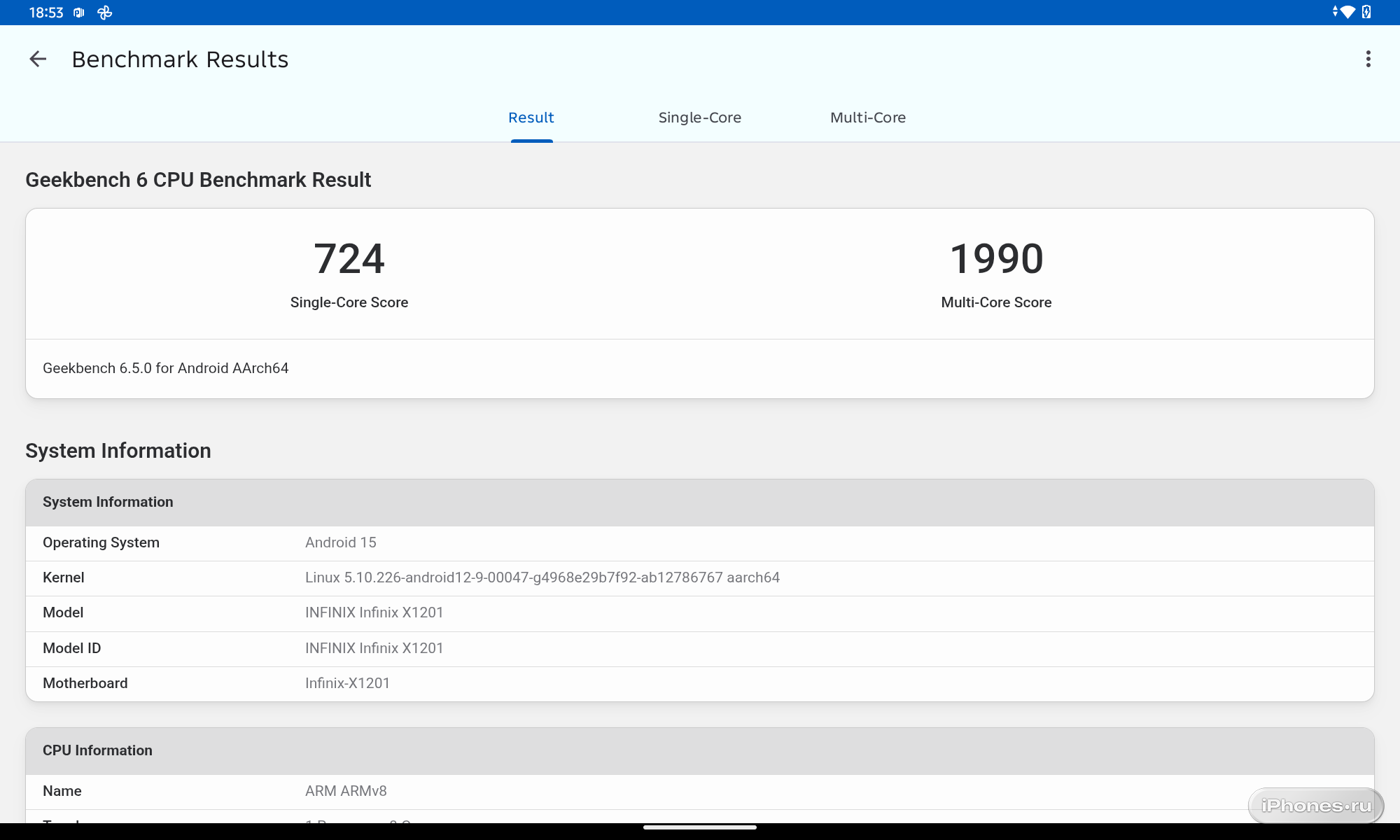The image size is (1400, 840).
Task: Tap the clock showing 18:53
Action: [x=46, y=13]
